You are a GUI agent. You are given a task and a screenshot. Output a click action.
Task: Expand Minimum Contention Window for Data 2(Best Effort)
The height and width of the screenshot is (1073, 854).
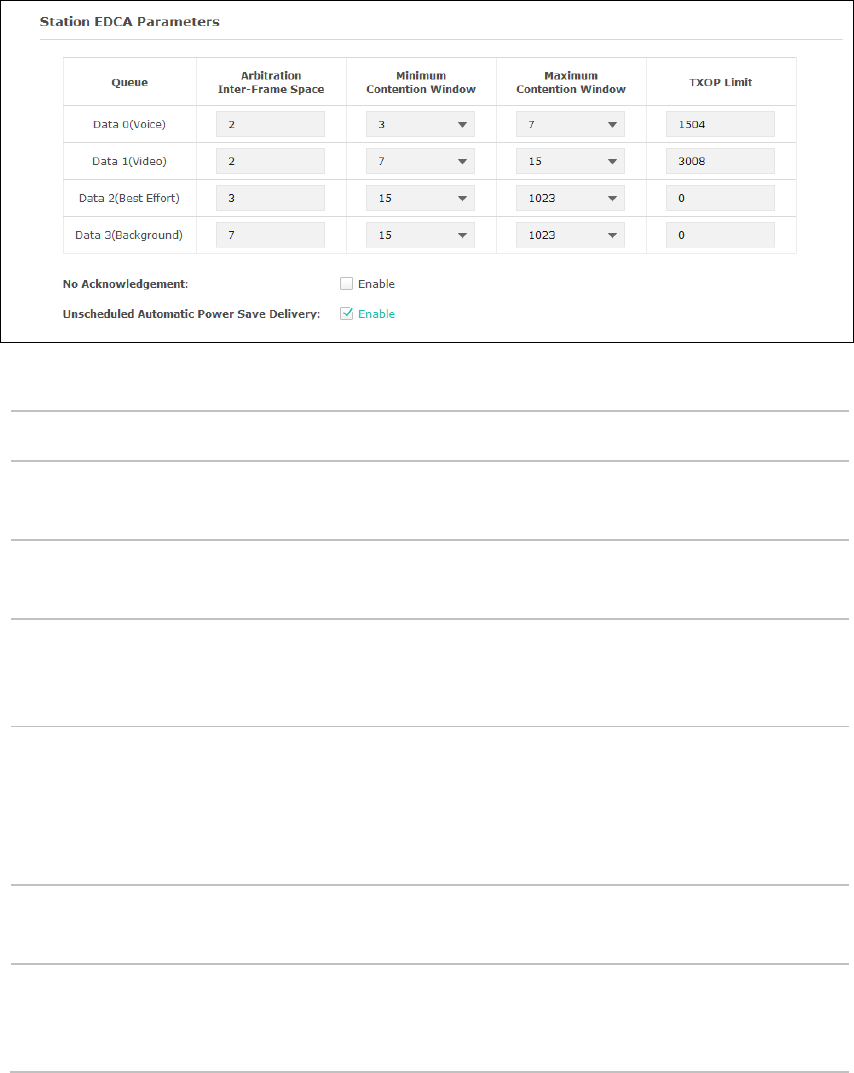[x=420, y=198]
